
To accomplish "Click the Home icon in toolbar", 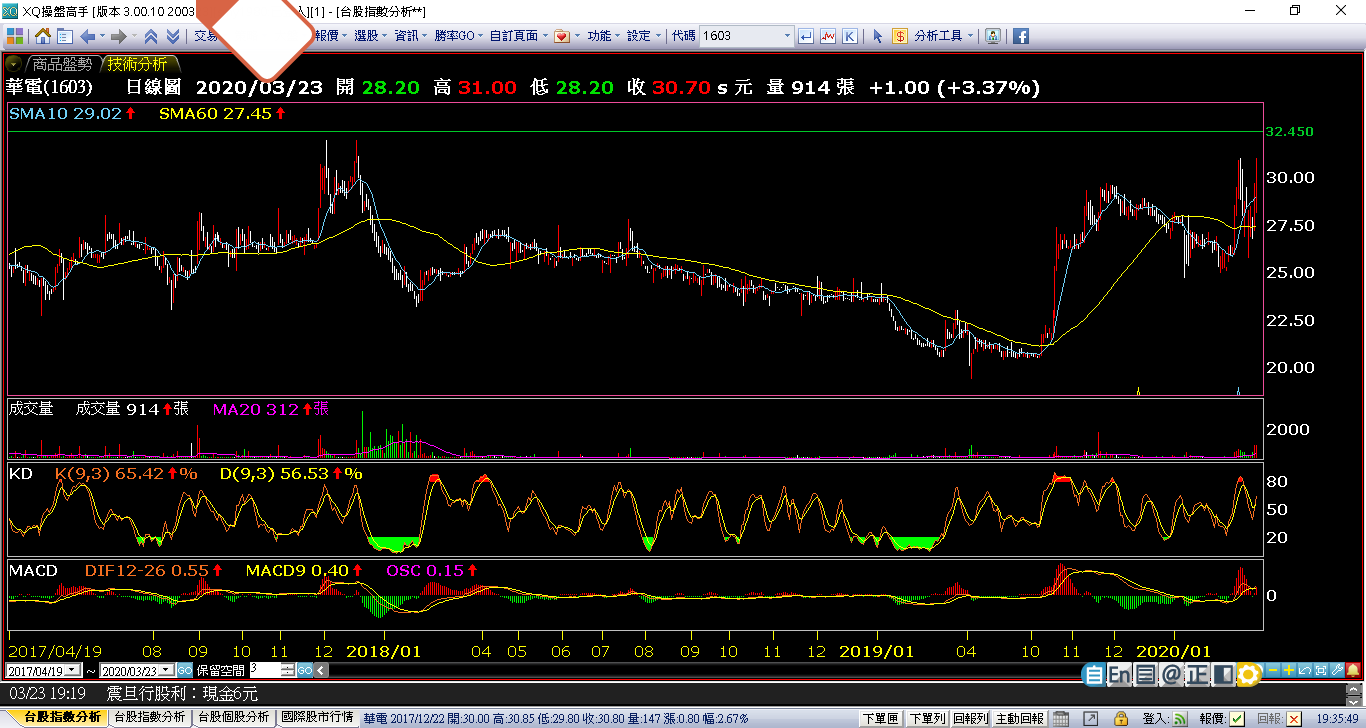I will point(43,36).
